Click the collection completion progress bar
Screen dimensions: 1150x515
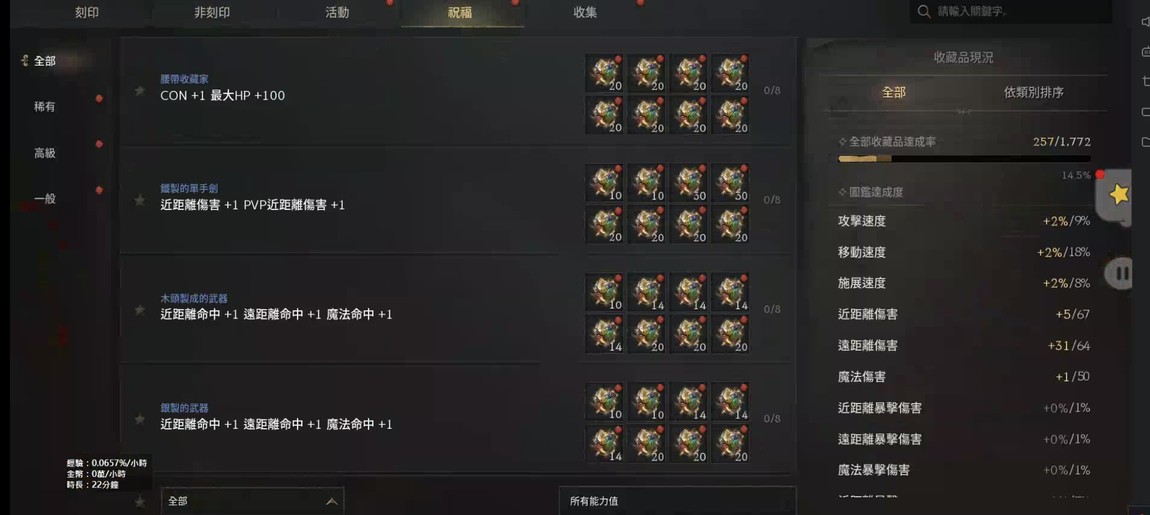point(964,158)
